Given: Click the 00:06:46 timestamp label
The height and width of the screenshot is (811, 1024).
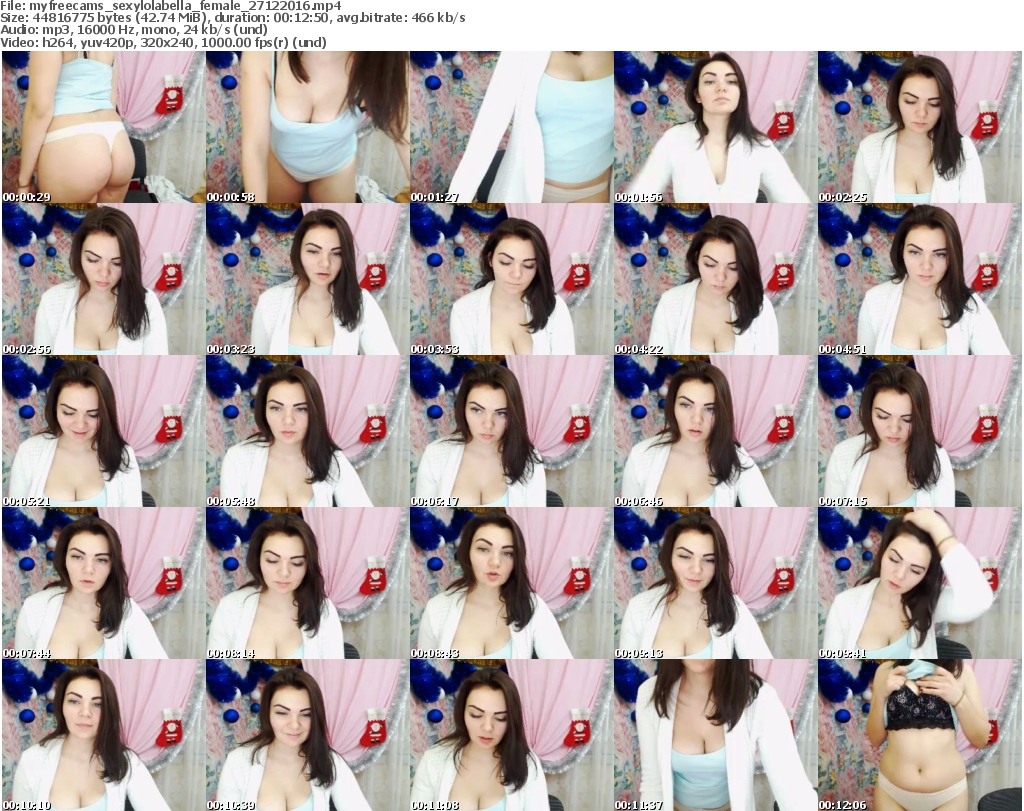Looking at the screenshot, I should pos(639,501).
